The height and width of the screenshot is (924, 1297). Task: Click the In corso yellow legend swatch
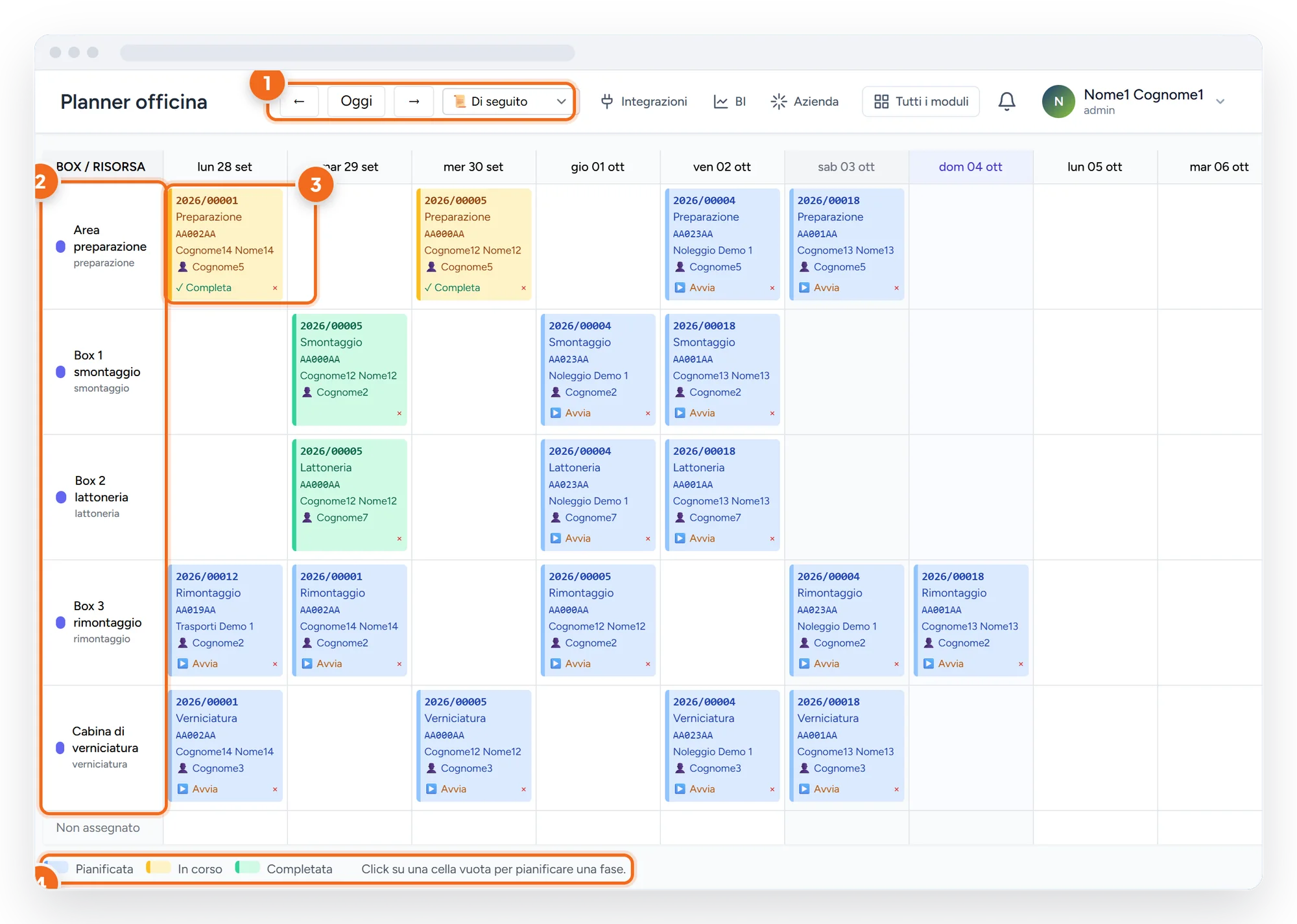coord(158,868)
